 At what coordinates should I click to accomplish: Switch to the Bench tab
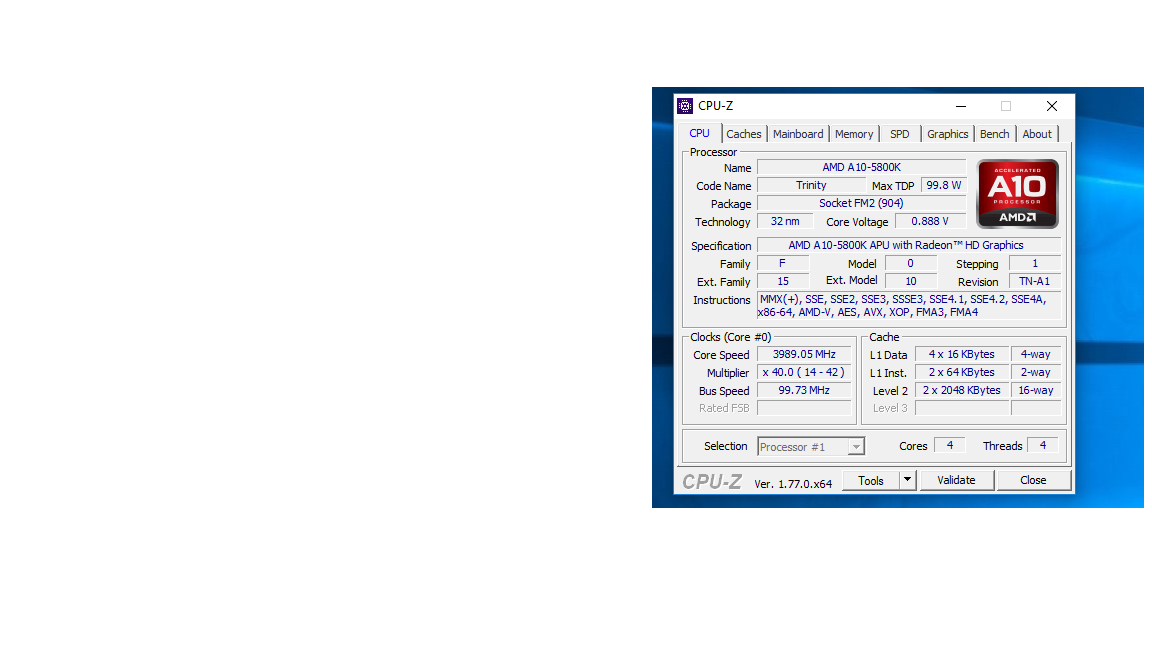point(994,134)
